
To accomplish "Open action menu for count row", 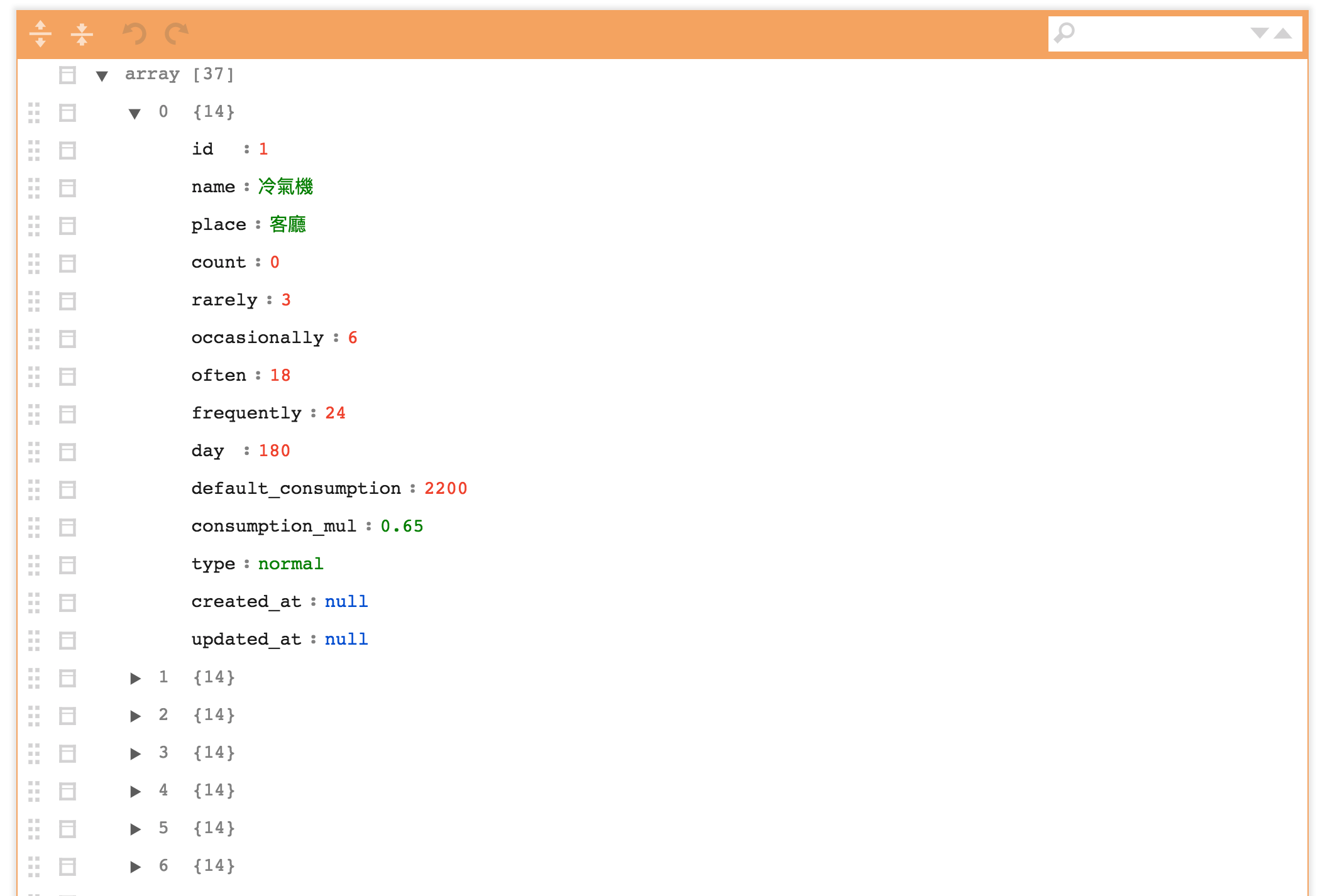I will [x=67, y=264].
